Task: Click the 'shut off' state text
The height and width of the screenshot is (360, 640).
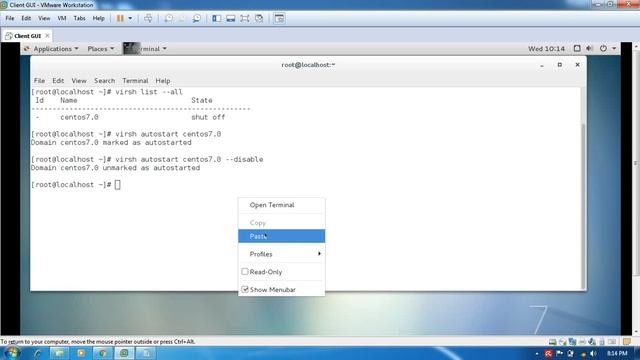Action: pos(208,117)
